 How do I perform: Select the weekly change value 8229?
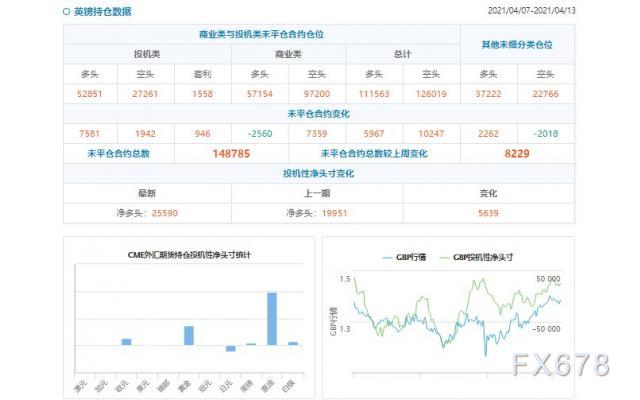[x=517, y=154]
